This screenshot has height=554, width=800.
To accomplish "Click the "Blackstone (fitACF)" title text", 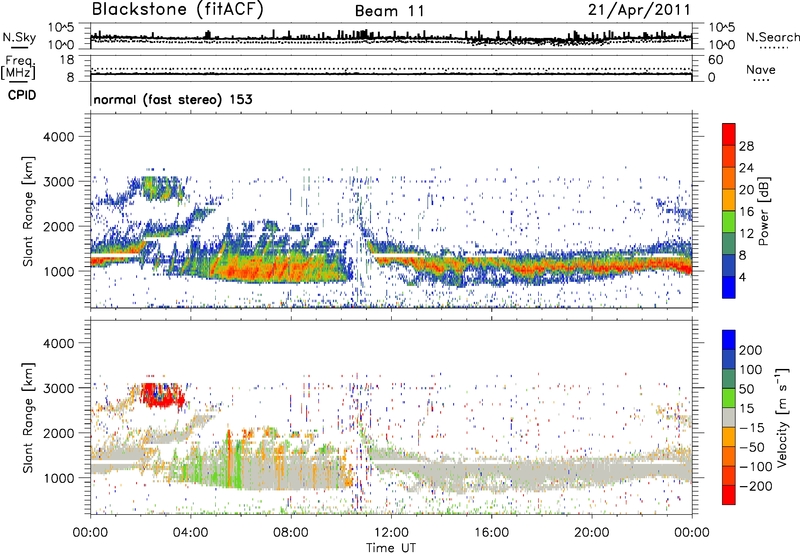I will [177, 9].
